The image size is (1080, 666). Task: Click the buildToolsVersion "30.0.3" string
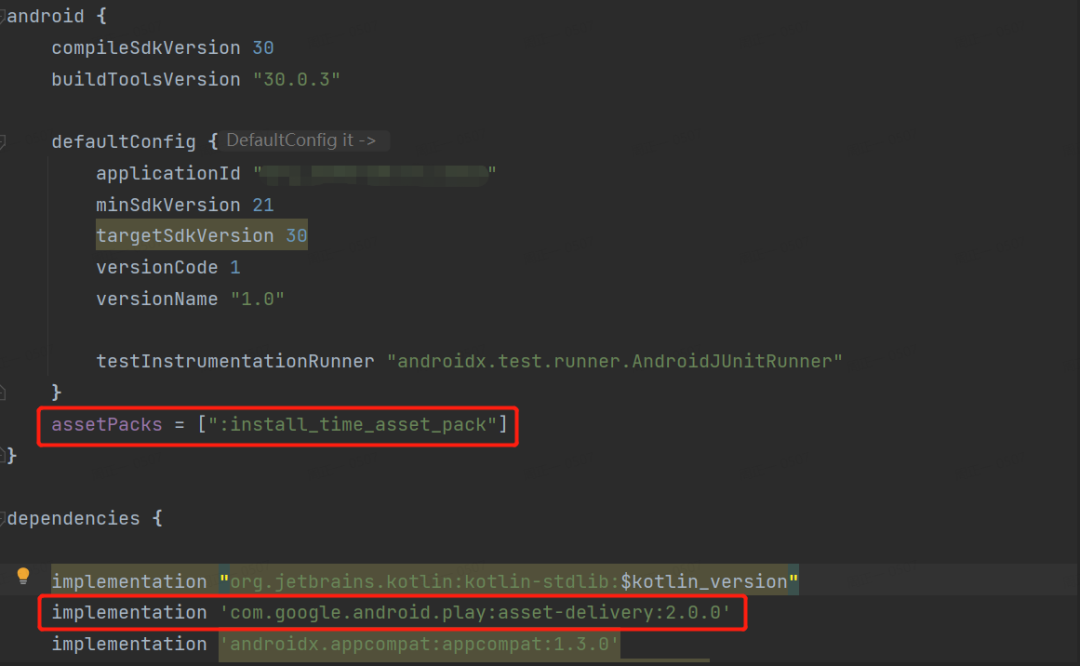point(296,79)
